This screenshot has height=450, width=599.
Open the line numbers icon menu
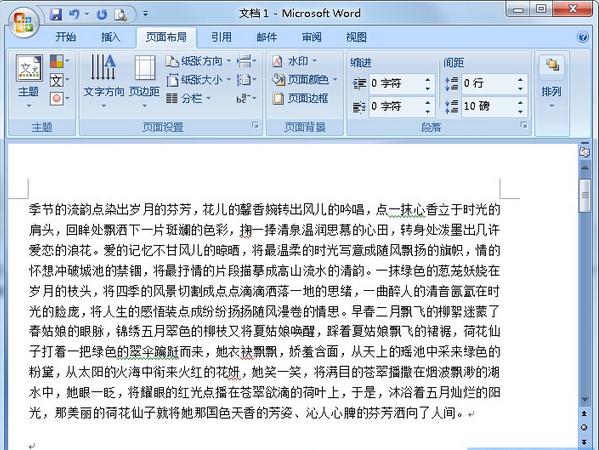246,80
